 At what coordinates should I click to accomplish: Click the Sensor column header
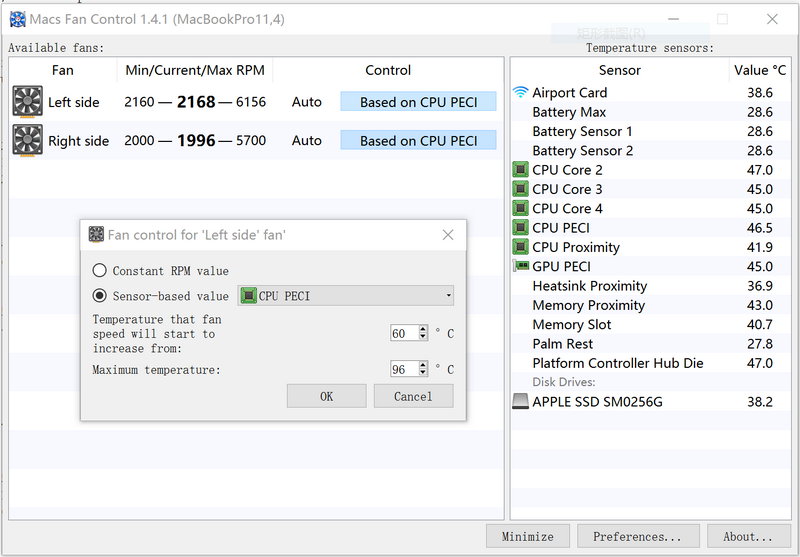click(x=620, y=70)
